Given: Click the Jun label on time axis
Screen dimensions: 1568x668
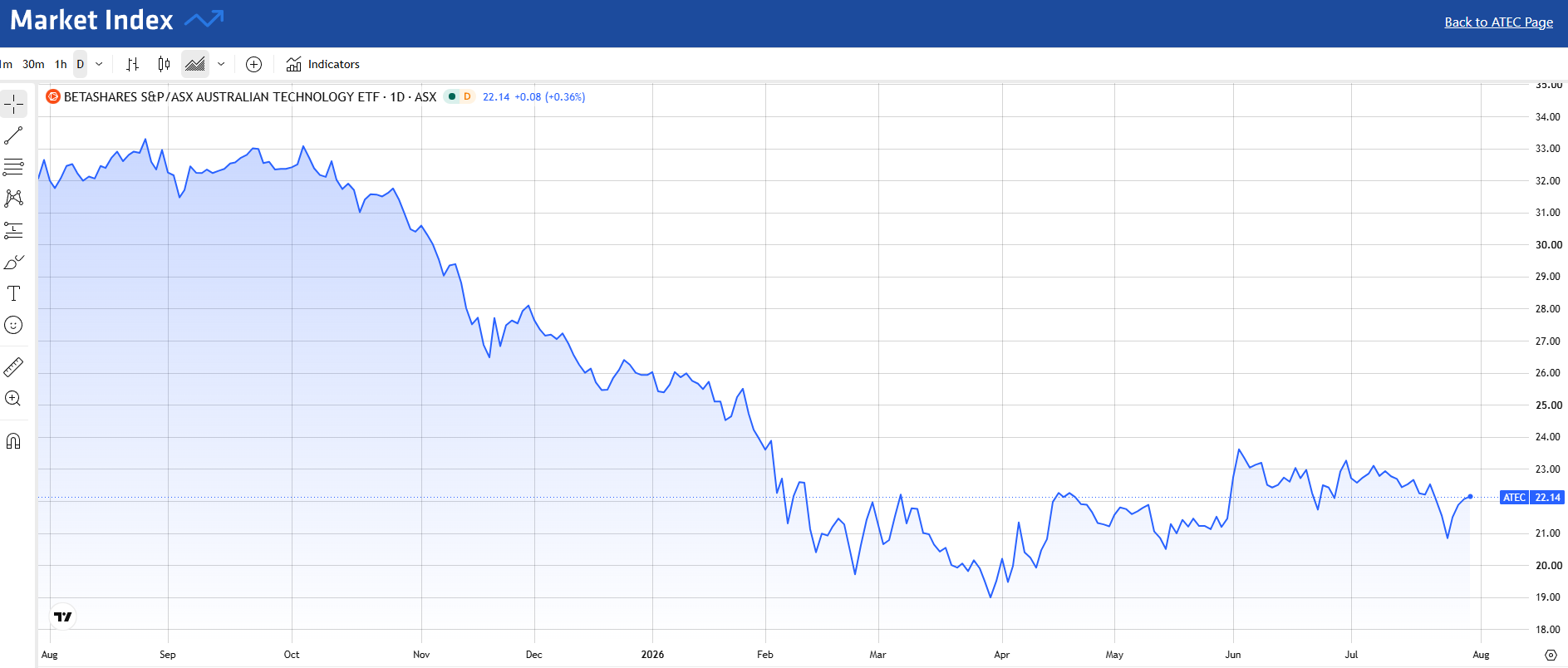Looking at the screenshot, I should click(1233, 655).
